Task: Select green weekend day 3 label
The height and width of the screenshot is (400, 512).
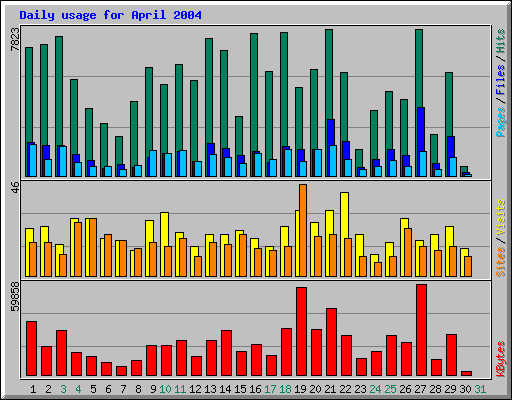Action: [x=63, y=389]
